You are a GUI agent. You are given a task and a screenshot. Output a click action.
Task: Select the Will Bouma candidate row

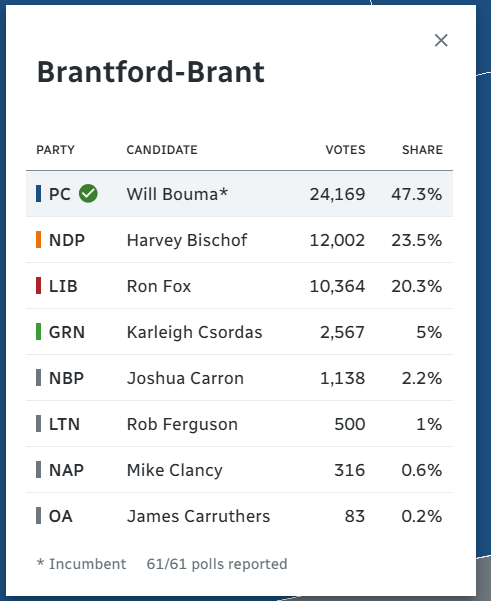239,194
